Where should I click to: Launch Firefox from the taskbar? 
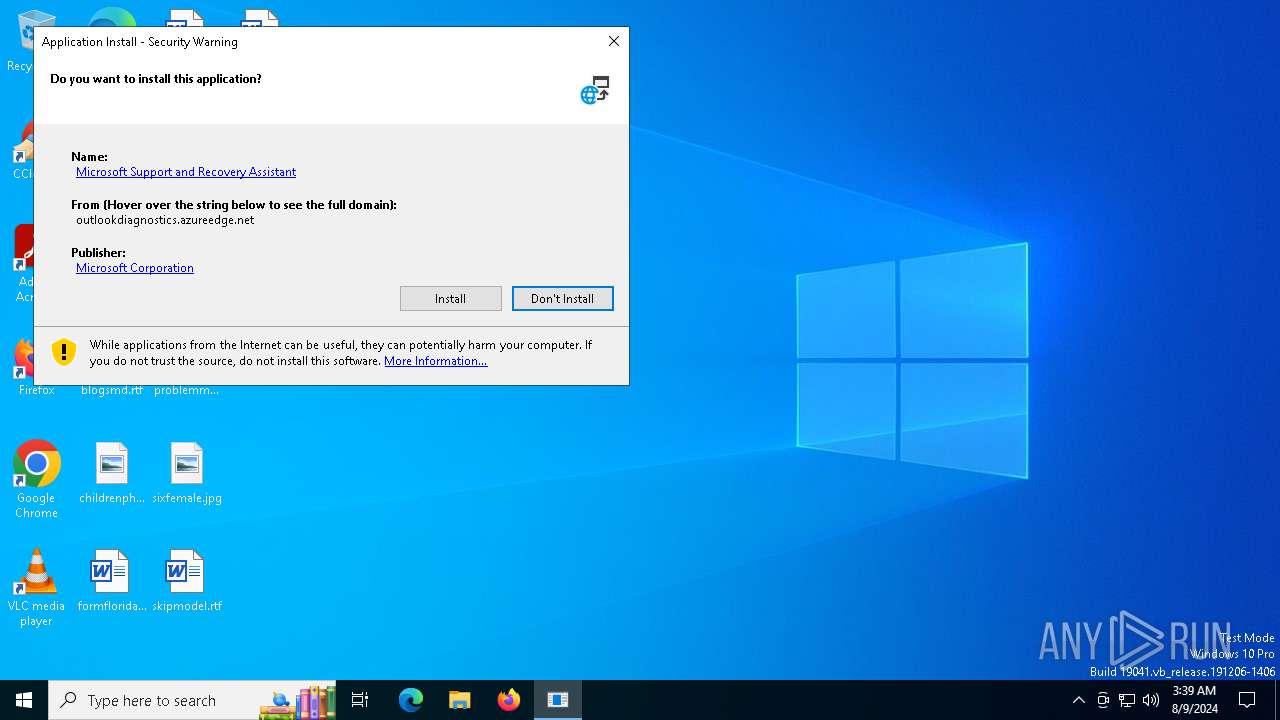509,700
